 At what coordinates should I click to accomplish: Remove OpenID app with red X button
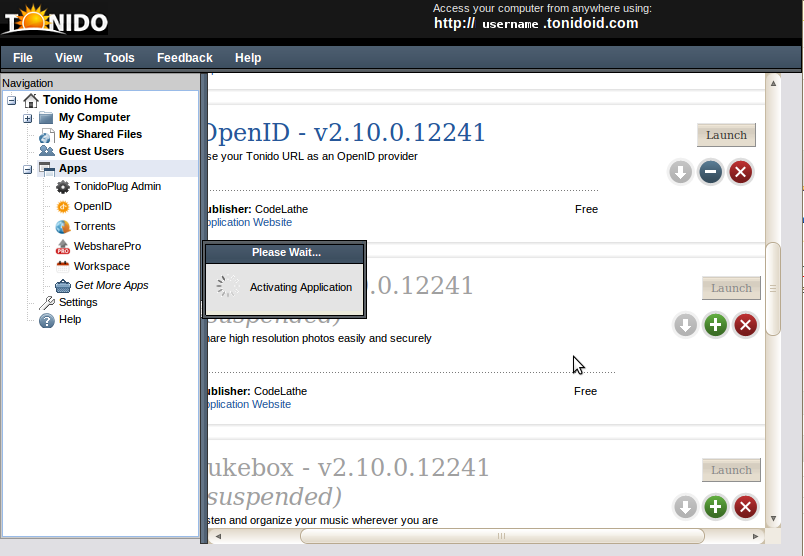pyautogui.click(x=740, y=173)
